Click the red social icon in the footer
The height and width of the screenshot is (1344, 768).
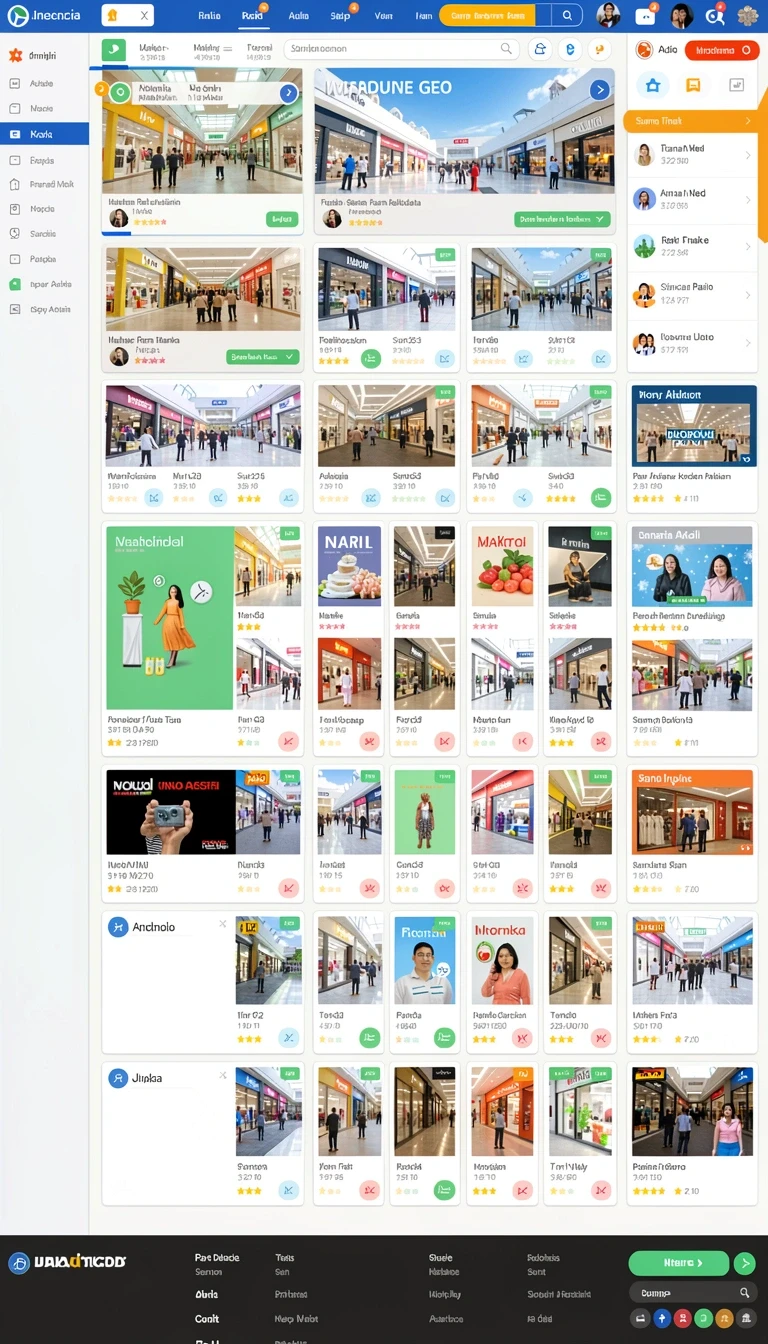681,1319
